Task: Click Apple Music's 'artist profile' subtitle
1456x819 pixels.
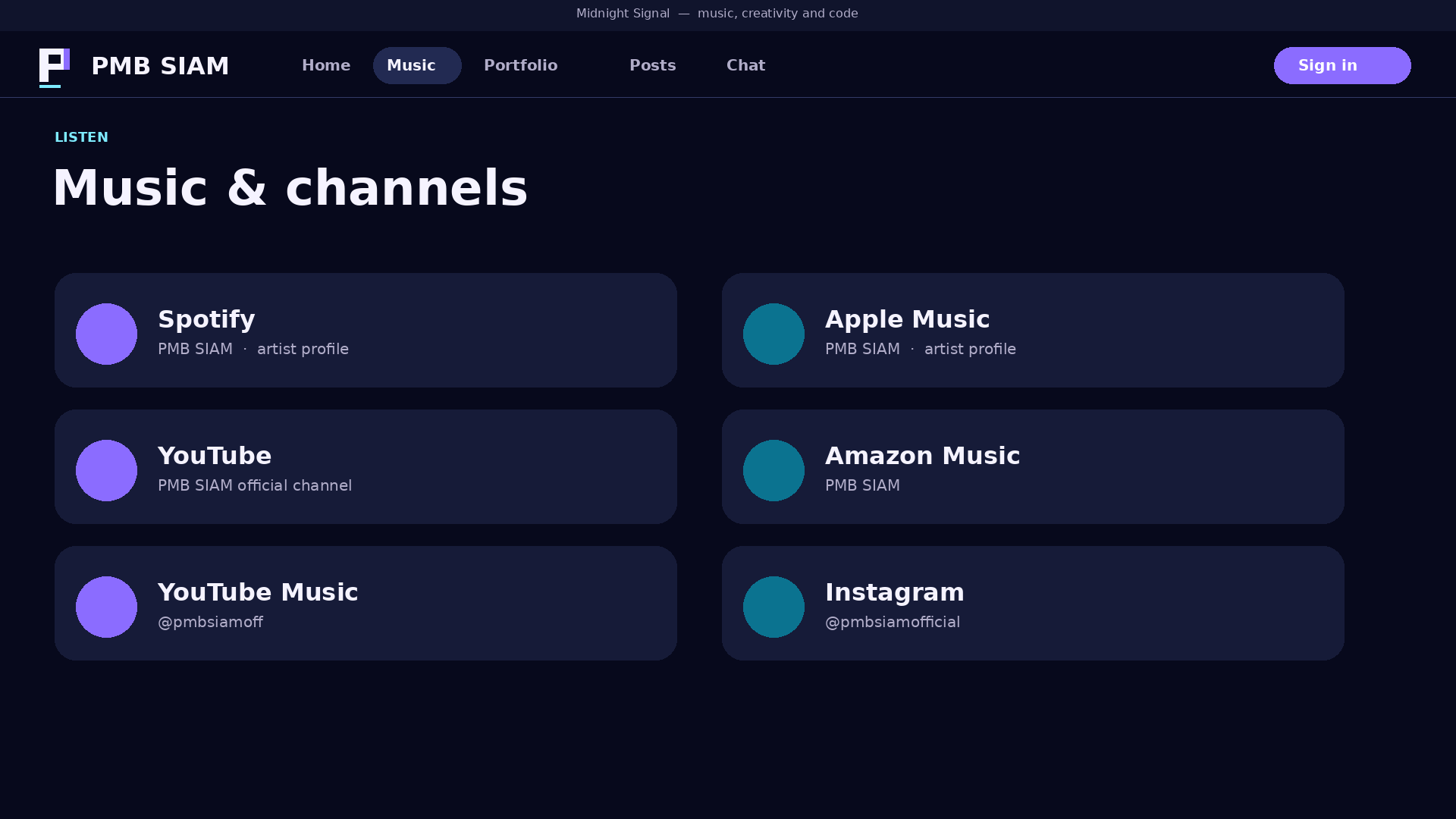Action: (970, 349)
